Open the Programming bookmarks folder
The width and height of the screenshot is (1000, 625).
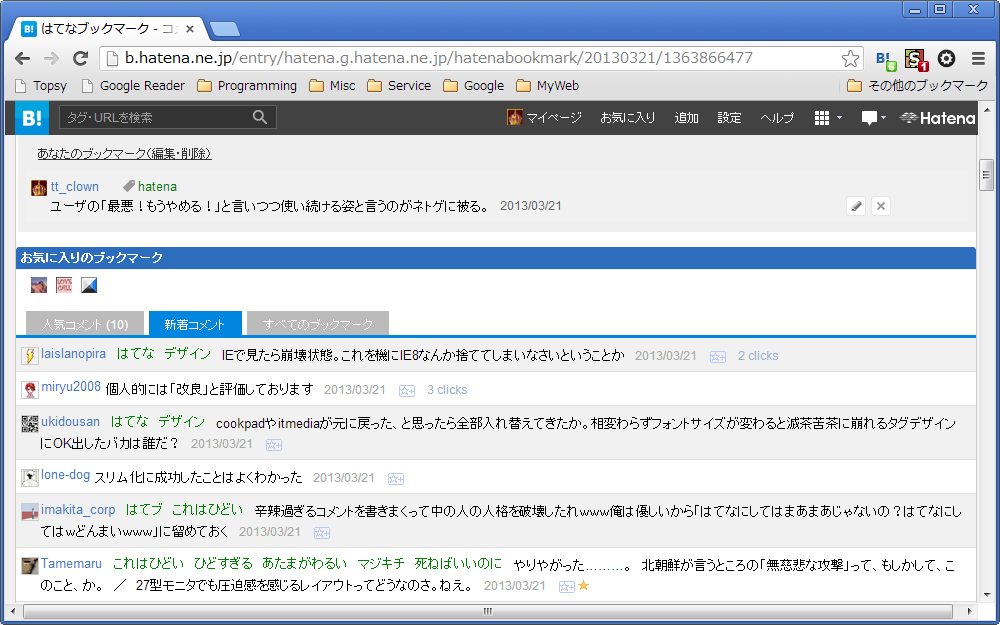(x=247, y=86)
